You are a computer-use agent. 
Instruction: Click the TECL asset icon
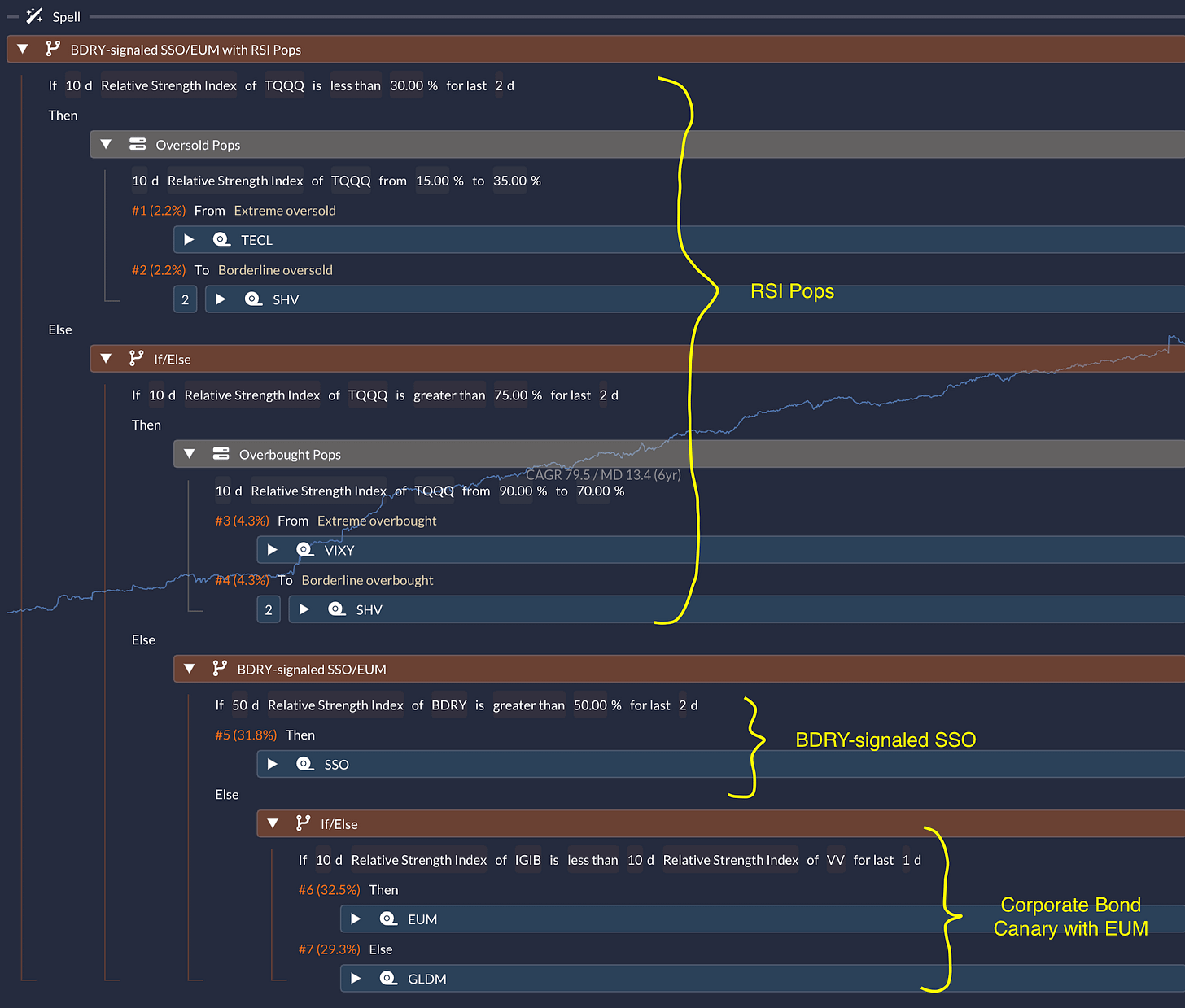(x=221, y=239)
